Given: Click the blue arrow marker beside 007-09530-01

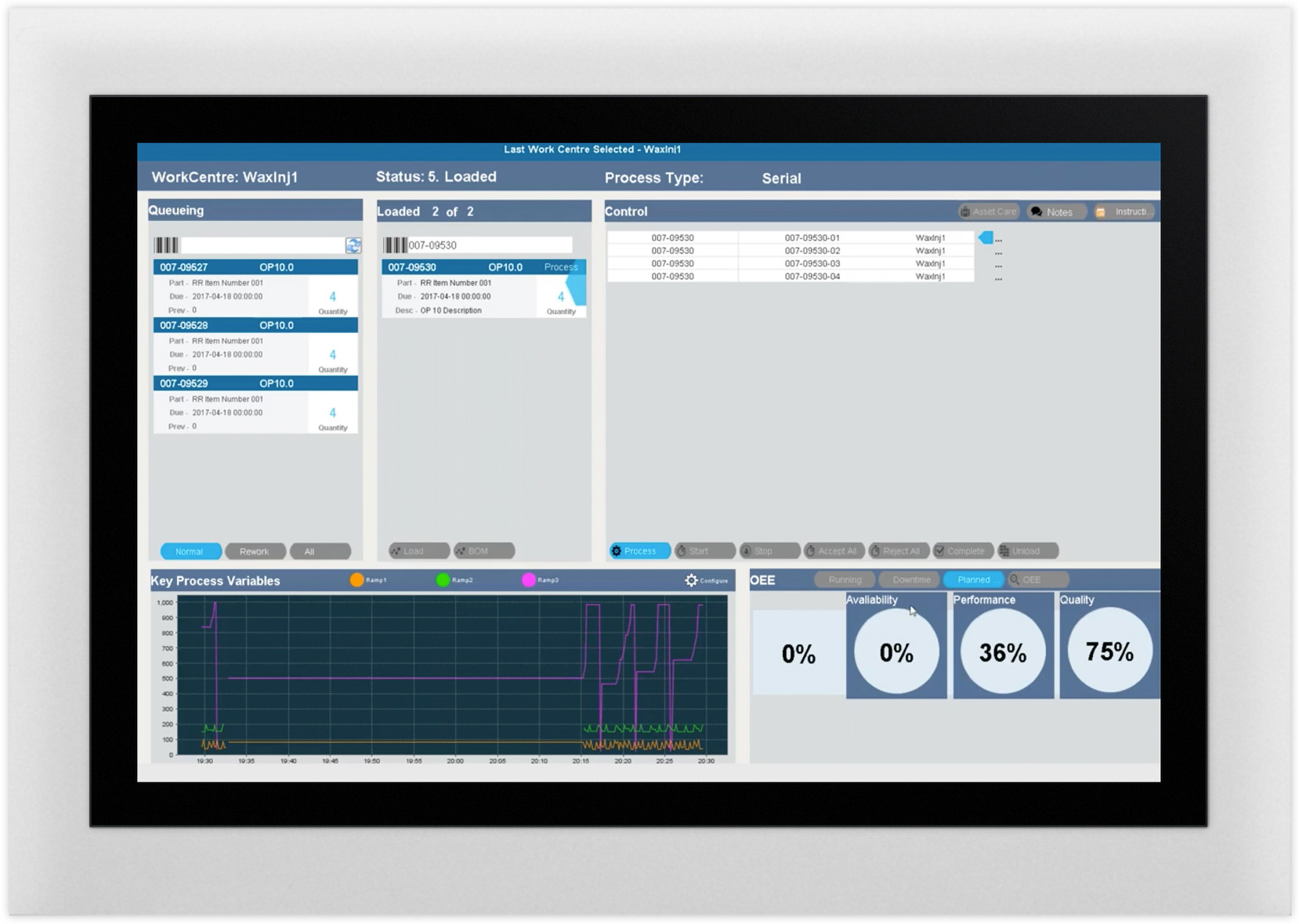Looking at the screenshot, I should tap(986, 237).
